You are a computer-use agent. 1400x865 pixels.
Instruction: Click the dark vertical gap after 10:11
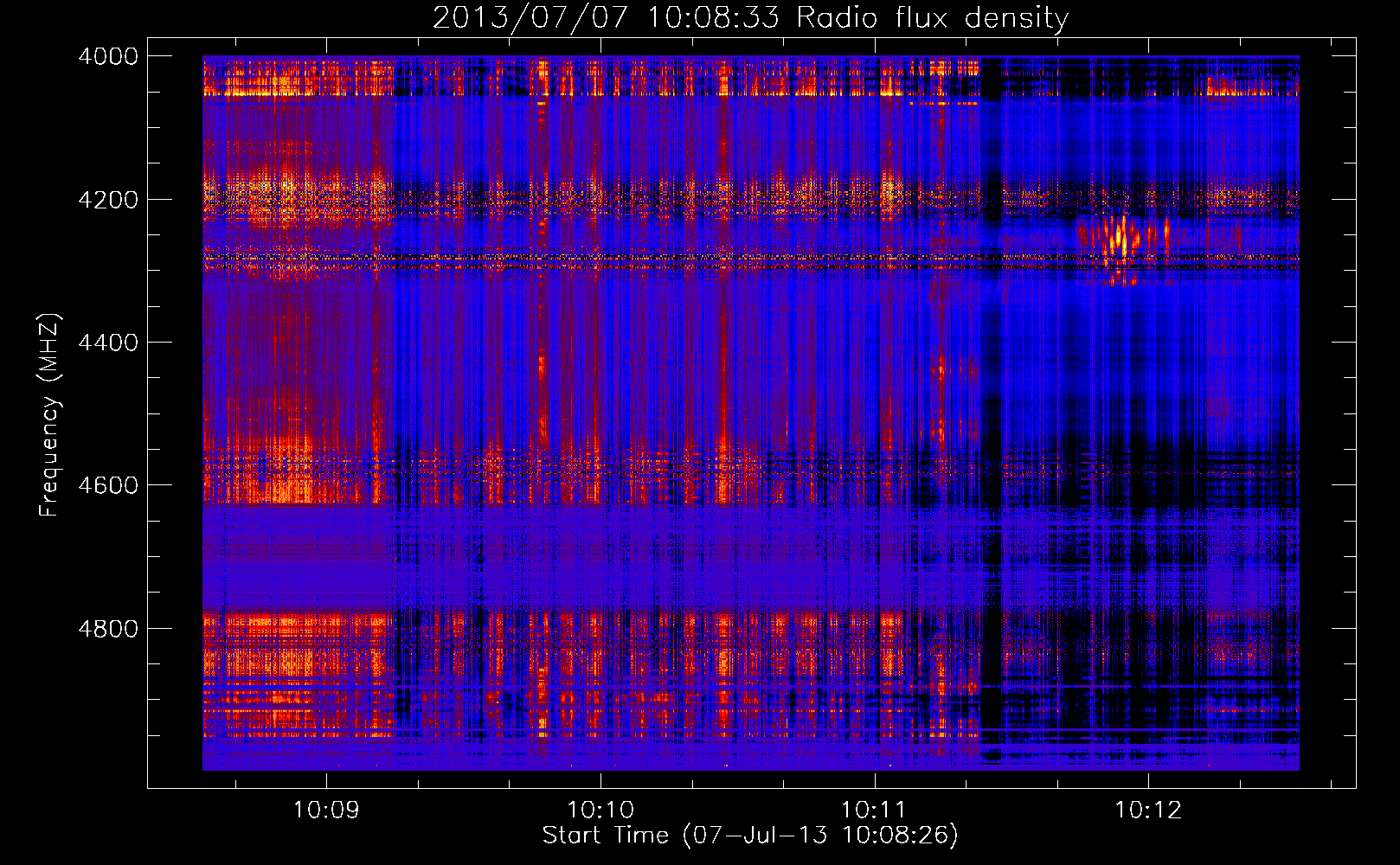coord(992,415)
